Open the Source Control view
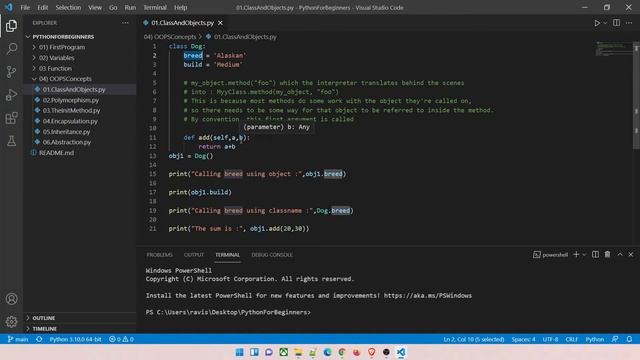This screenshot has height=360, width=640. [11, 72]
